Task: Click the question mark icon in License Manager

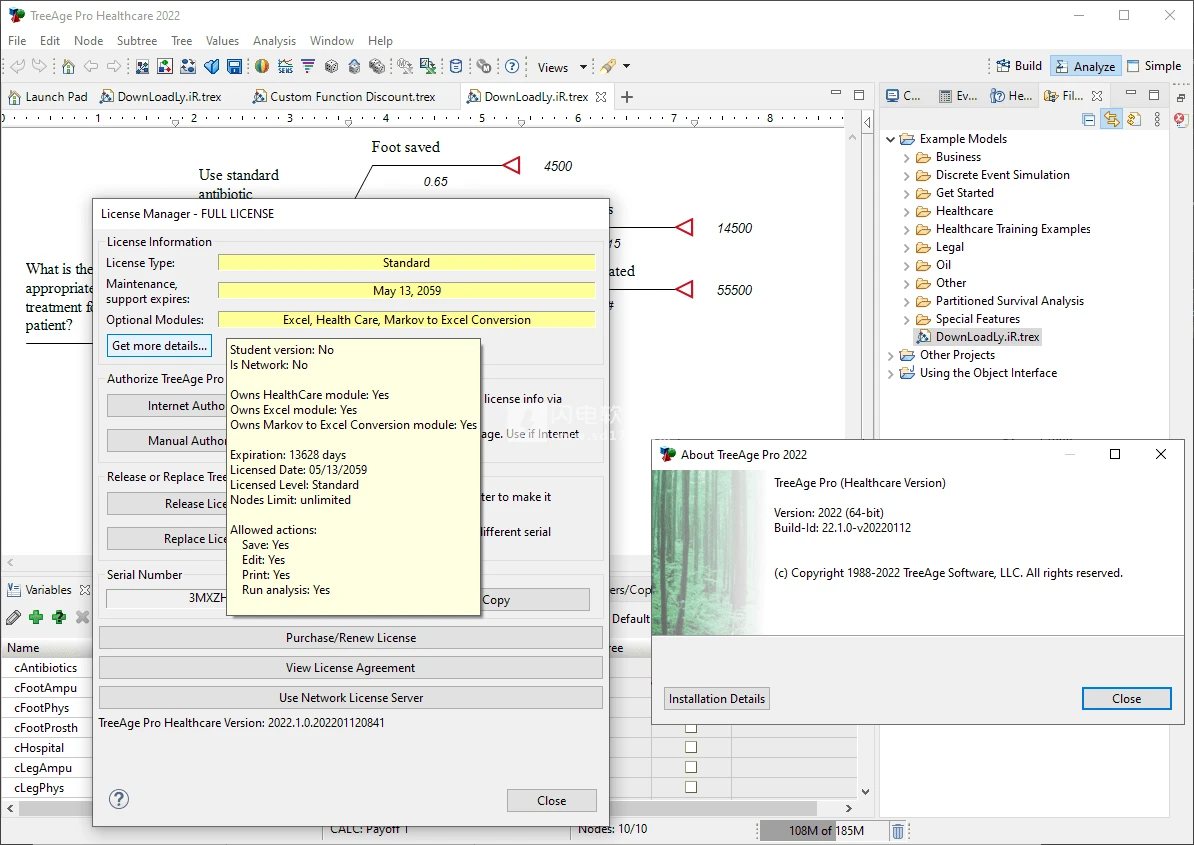Action: 119,799
